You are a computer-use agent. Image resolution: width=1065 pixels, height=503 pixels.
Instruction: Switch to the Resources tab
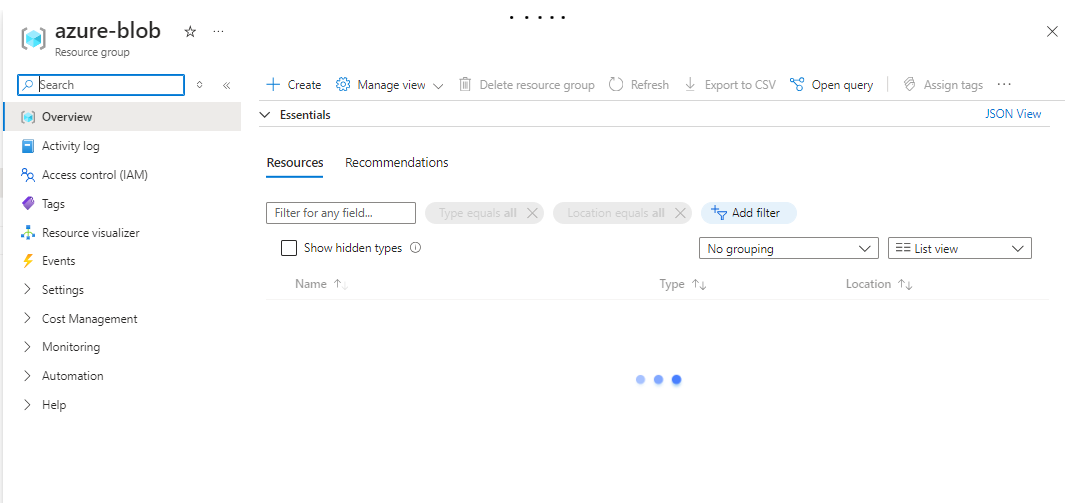coord(295,163)
